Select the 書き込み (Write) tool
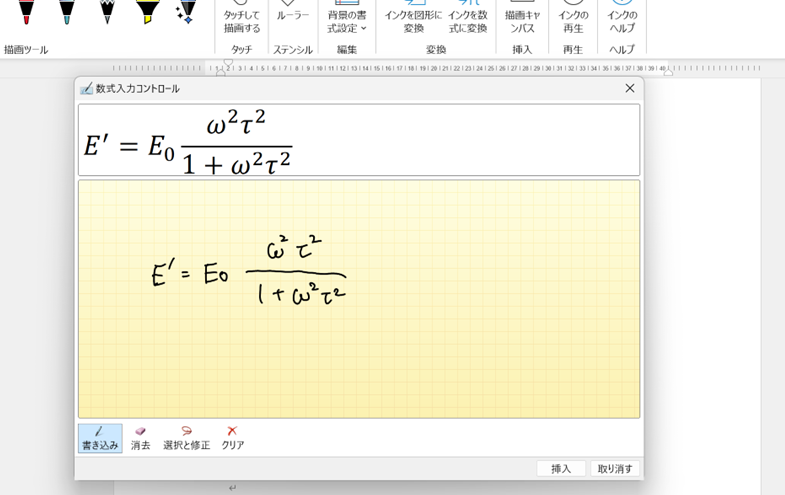This screenshot has height=495, width=785. (x=100, y=438)
